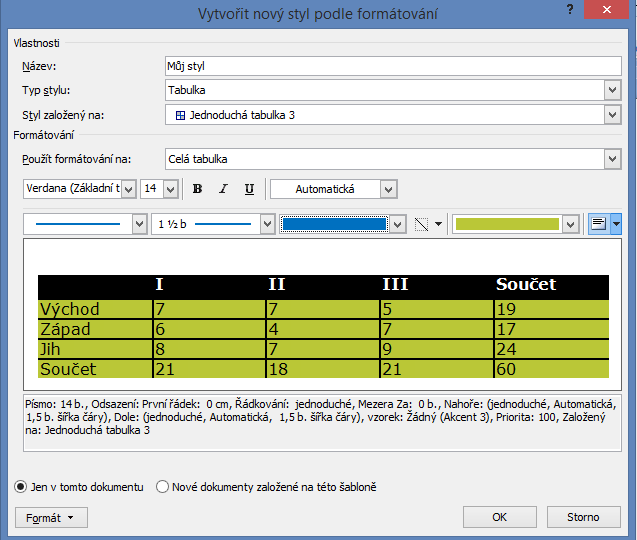
Task: Select 'Nové dokumenty založené na této šabloně'
Action: tap(163, 487)
